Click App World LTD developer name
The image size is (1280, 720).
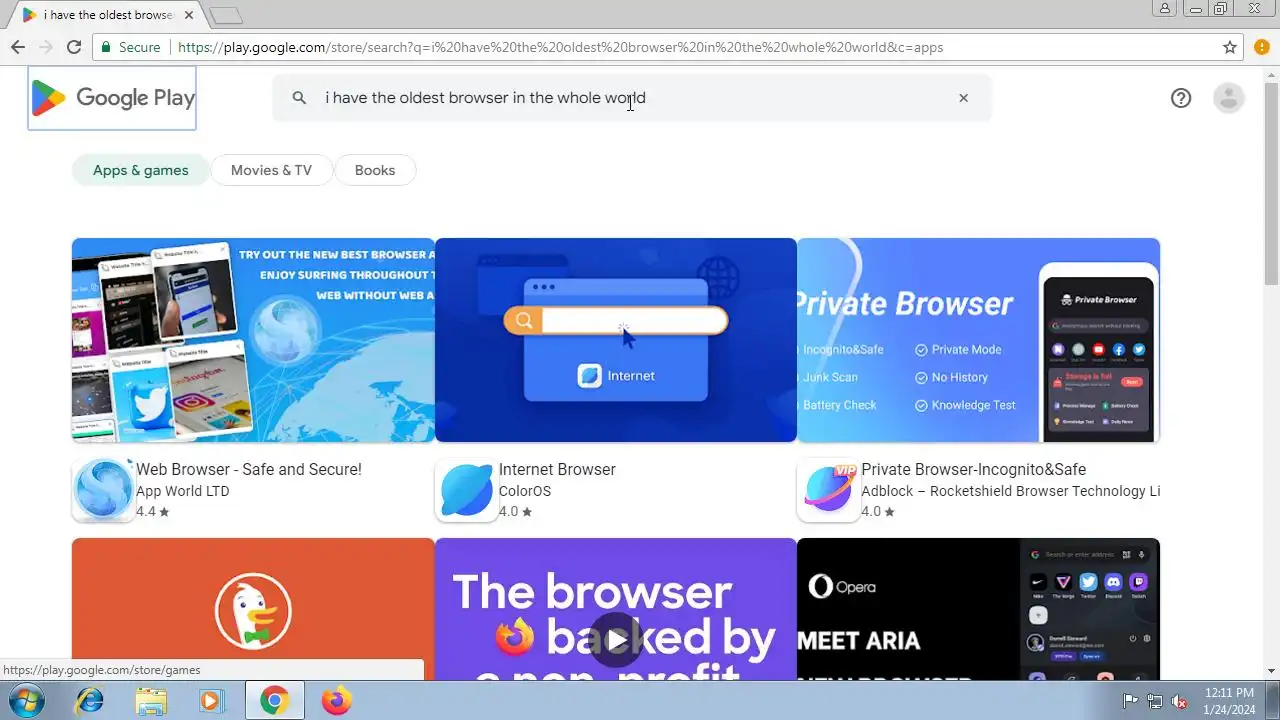pyautogui.click(x=183, y=491)
